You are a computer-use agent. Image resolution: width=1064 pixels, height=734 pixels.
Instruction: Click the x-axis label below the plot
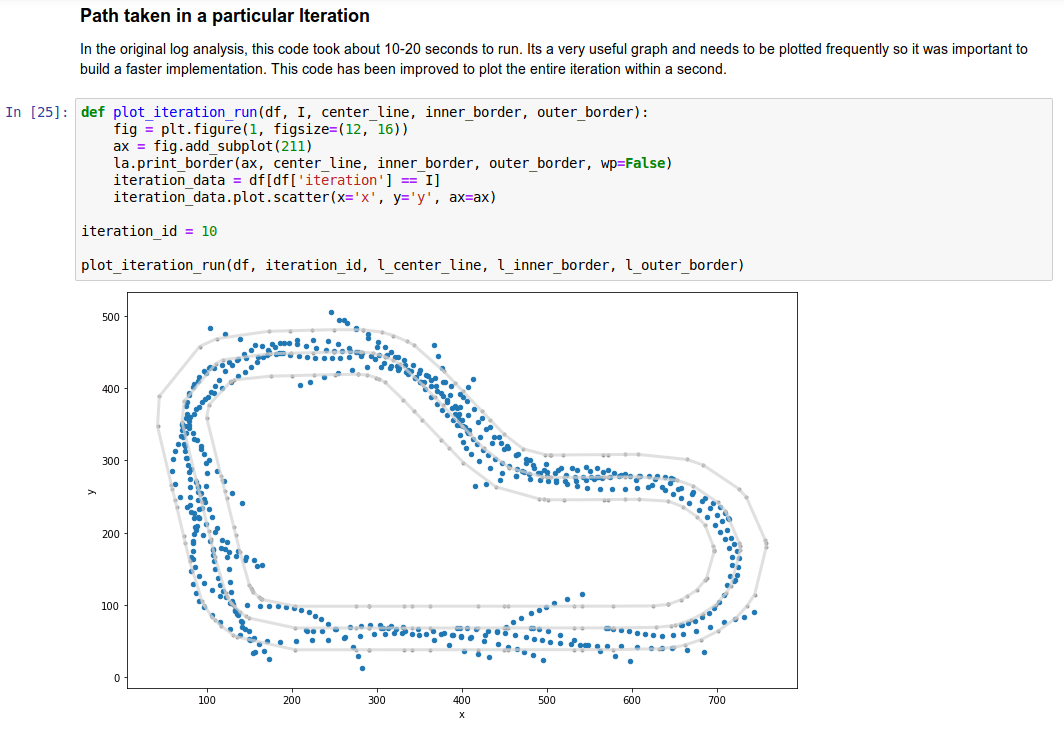[x=461, y=715]
